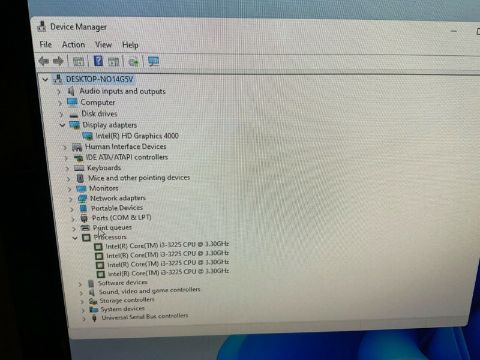
Task: Click the blue Help question-mark icon
Action: (x=98, y=61)
